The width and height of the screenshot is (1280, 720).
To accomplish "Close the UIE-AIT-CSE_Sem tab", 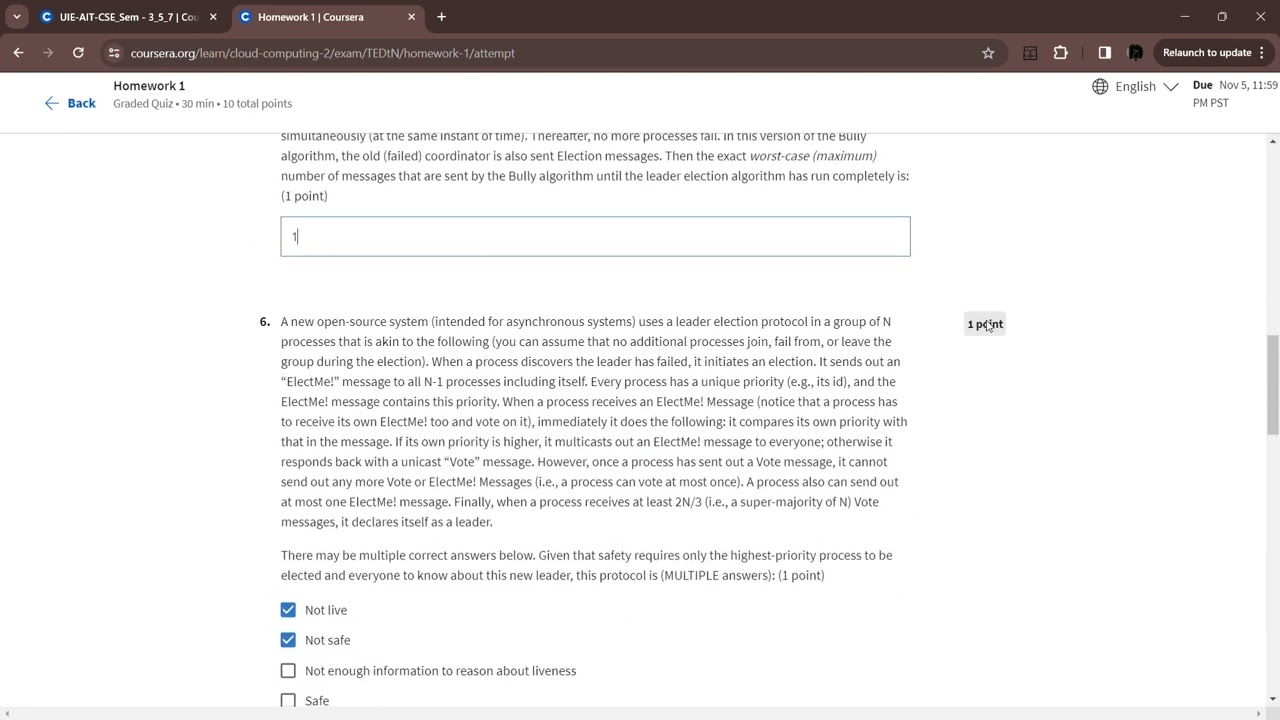I will coord(213,17).
